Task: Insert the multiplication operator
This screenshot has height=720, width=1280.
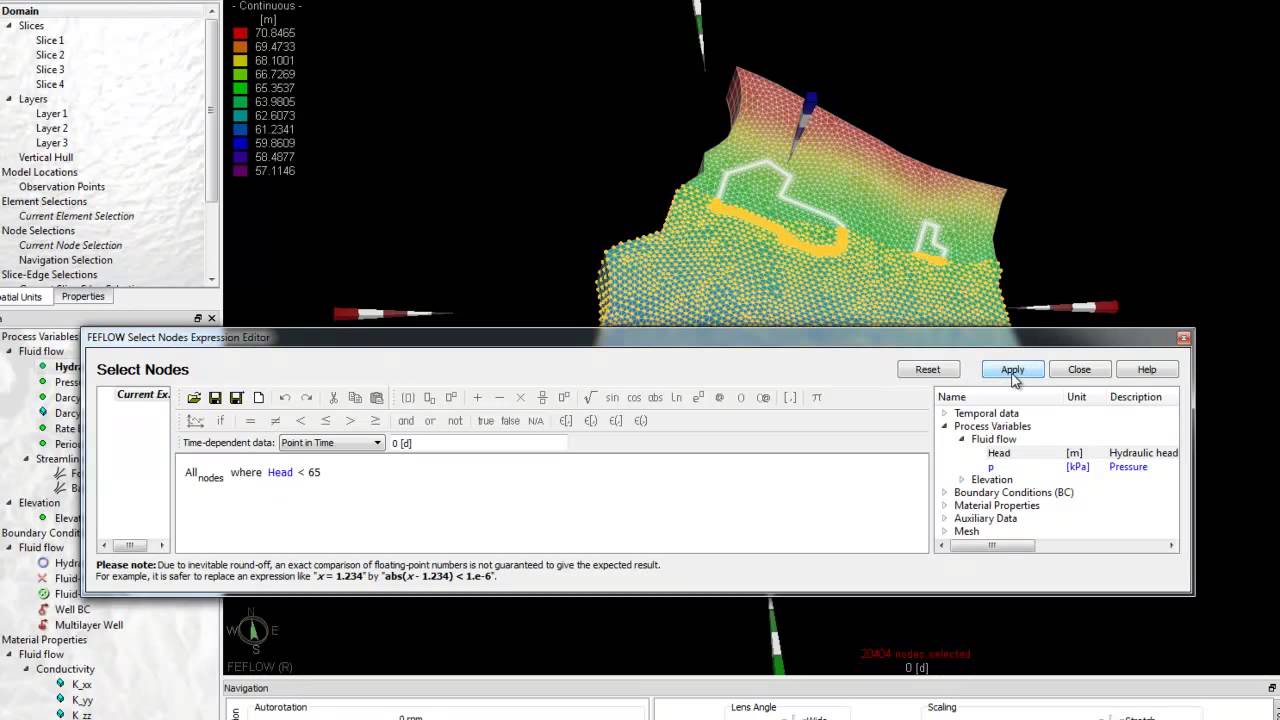Action: (x=520, y=398)
